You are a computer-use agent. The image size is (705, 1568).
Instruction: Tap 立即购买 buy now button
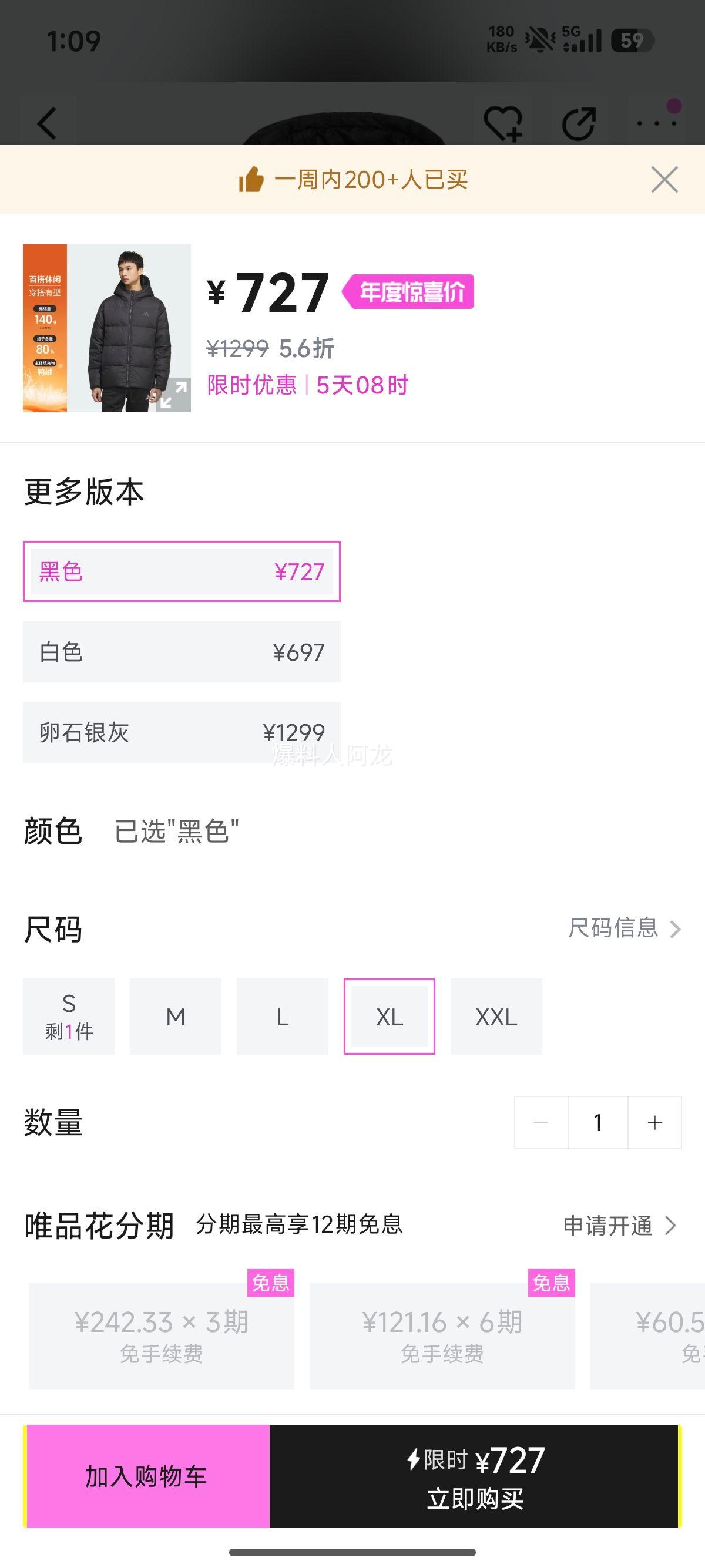click(x=475, y=1476)
